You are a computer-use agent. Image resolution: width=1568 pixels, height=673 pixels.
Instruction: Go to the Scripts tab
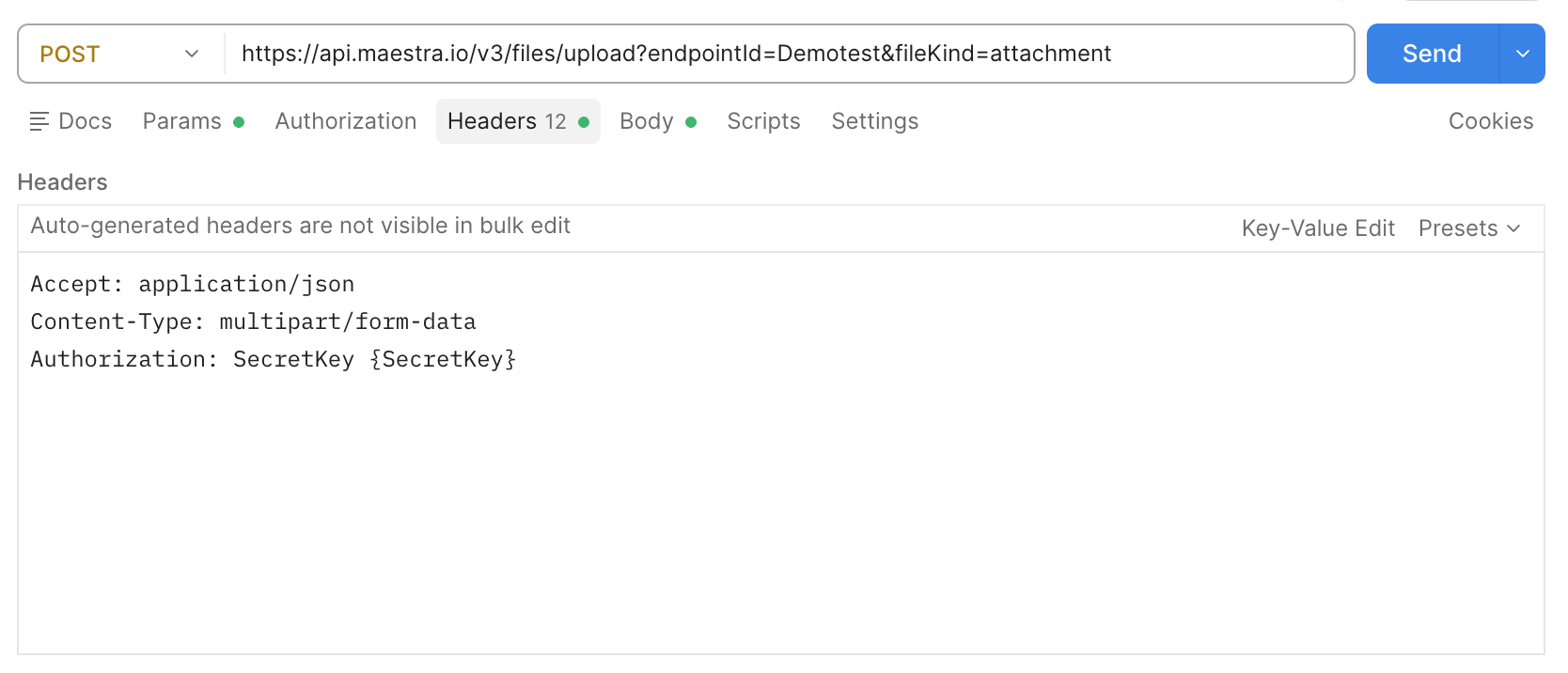763,121
